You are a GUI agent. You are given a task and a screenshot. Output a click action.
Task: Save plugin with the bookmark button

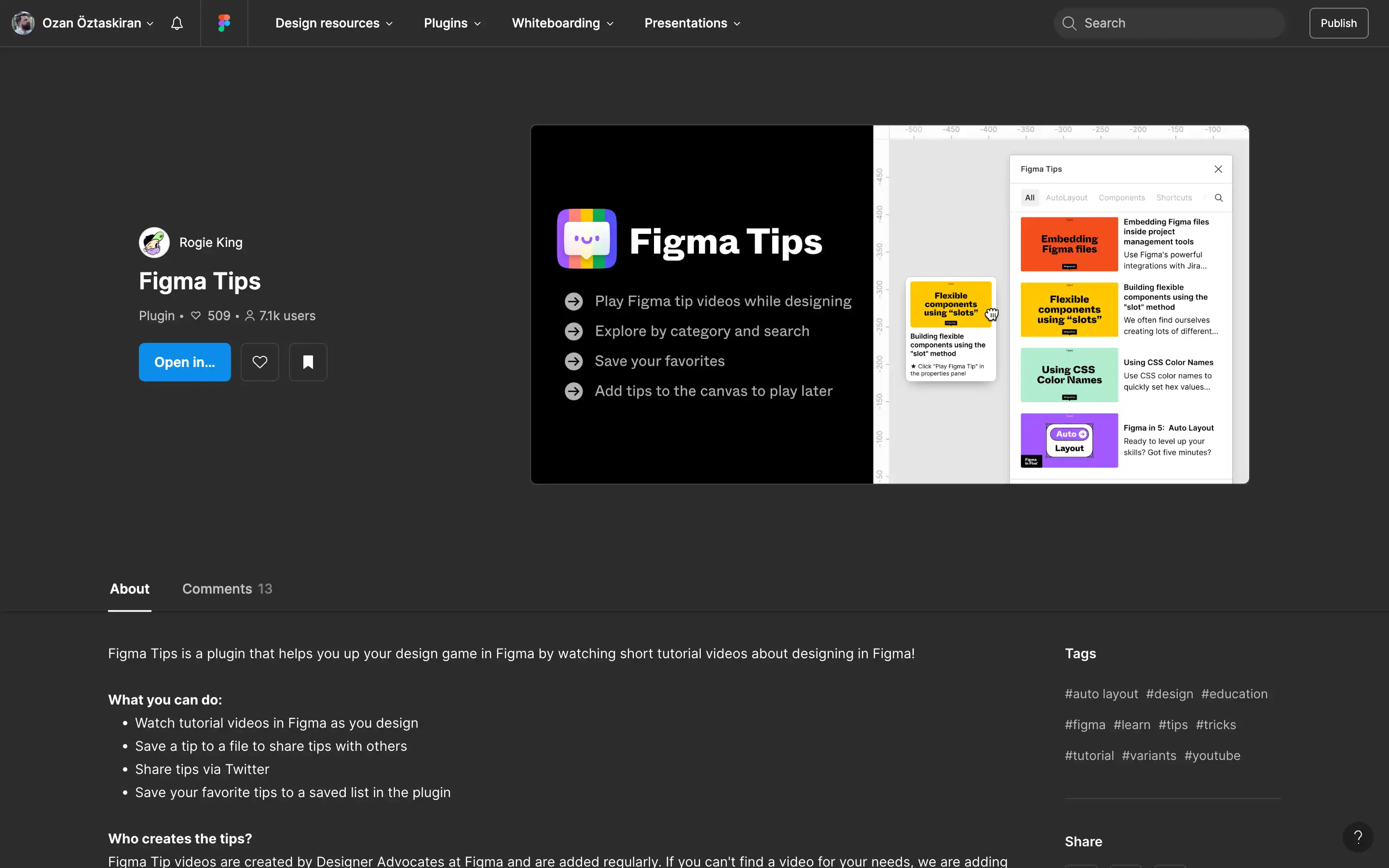click(x=308, y=362)
